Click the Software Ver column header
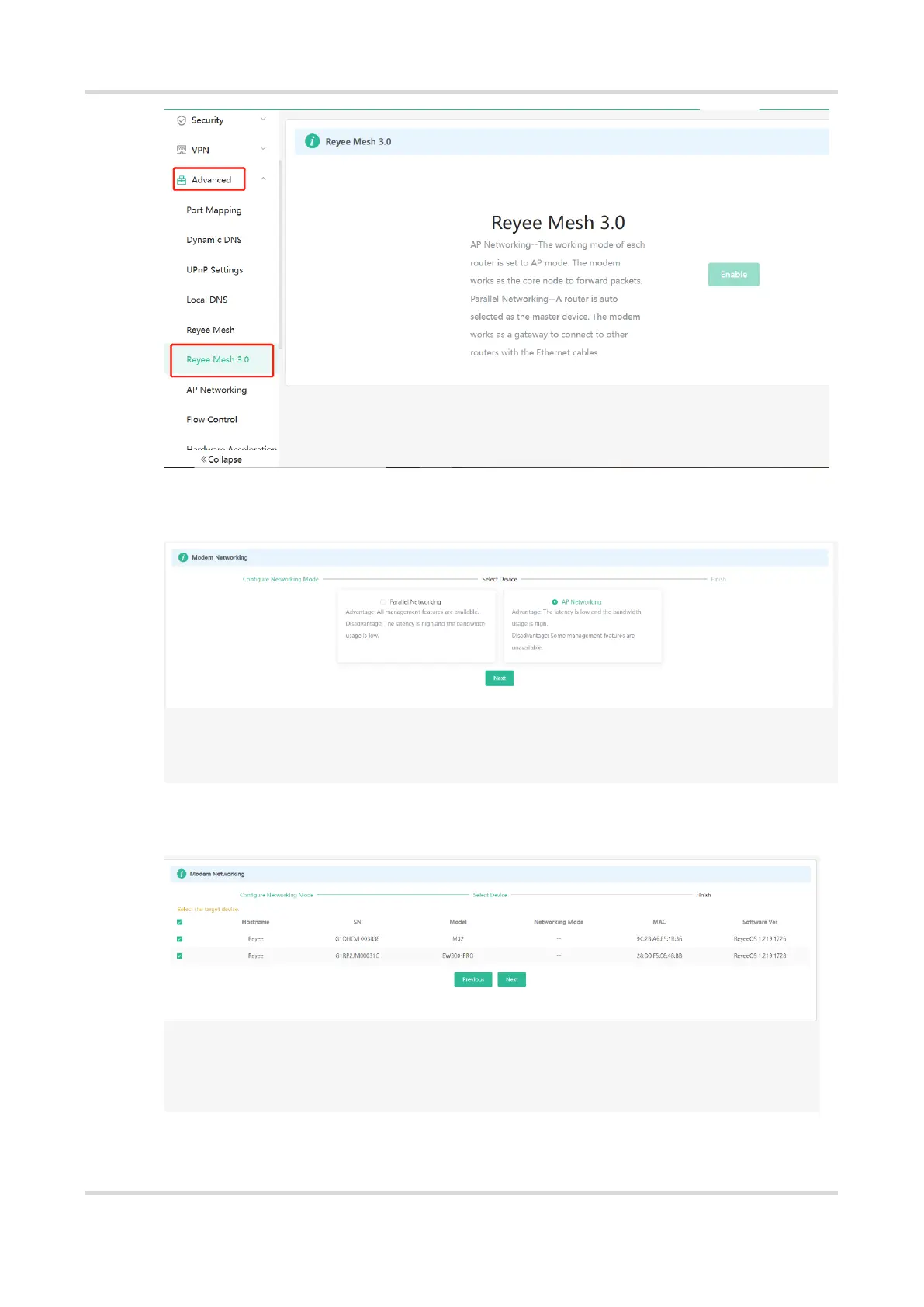The height and width of the screenshot is (1307, 924). coord(760,922)
